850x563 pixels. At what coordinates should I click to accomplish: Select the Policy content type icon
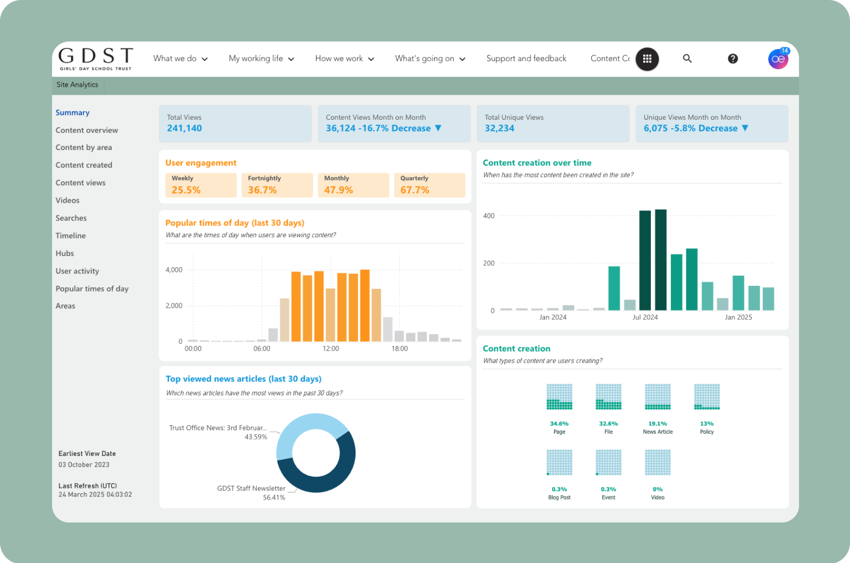706,397
